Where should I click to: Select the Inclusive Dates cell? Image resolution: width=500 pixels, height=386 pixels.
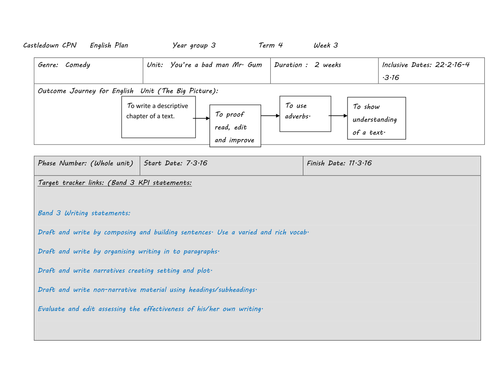(432, 70)
